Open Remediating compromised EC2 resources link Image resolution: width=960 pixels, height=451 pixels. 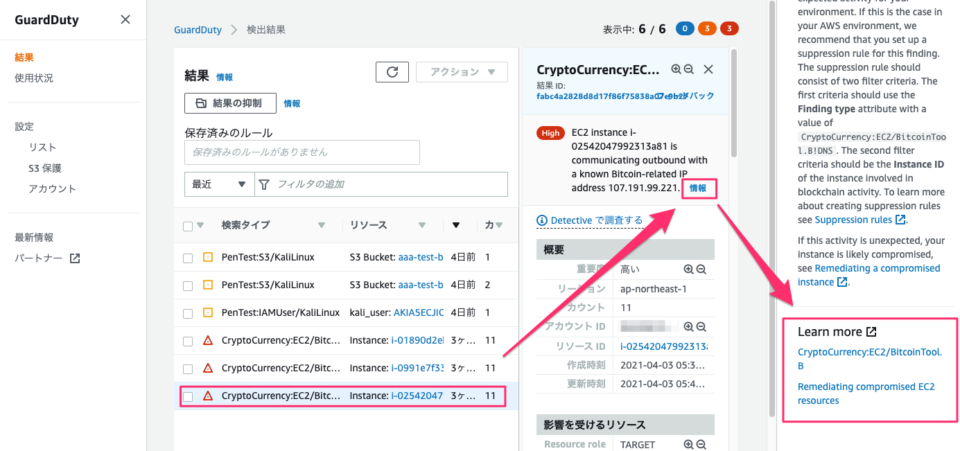point(866,393)
